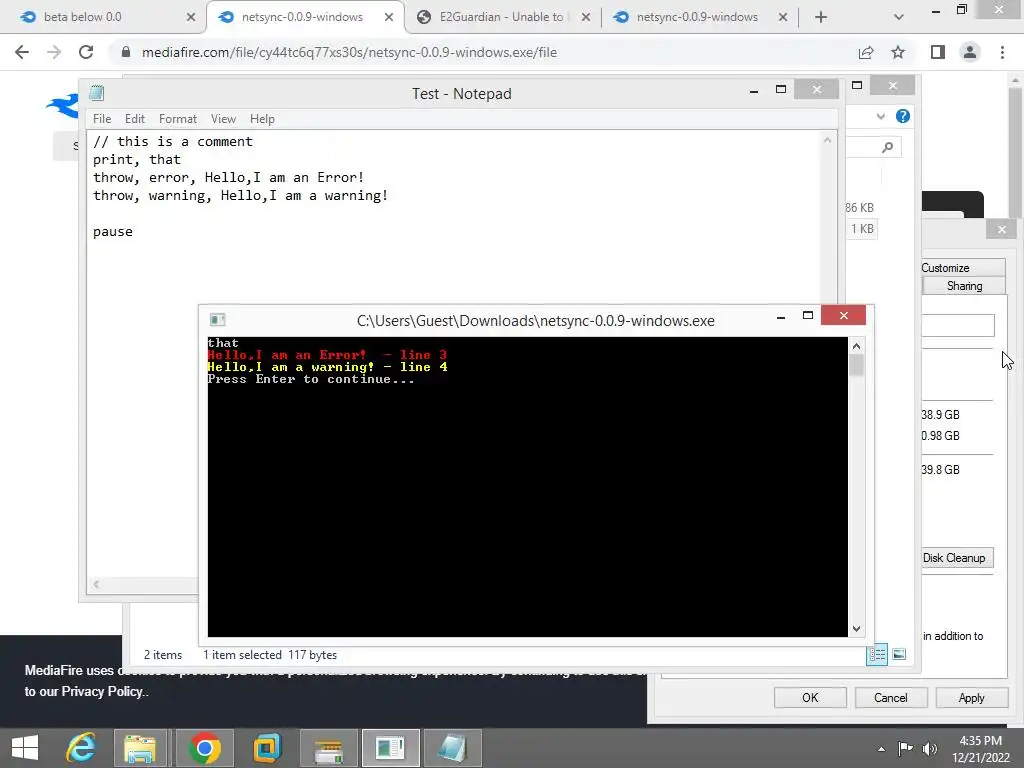This screenshot has width=1024, height=768.
Task: Switch Explorer to large icons view
Action: (x=899, y=654)
